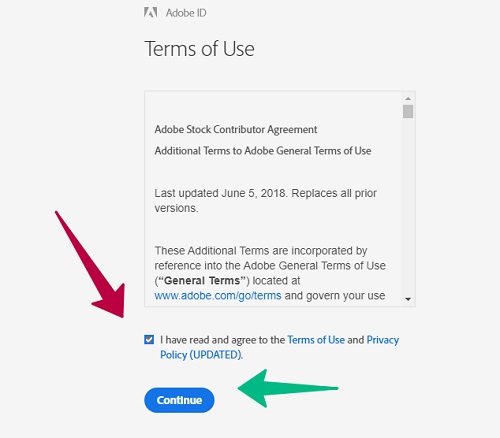Click the Additional Terms to Adobe General line
This screenshot has height=438, width=500.
click(x=263, y=151)
